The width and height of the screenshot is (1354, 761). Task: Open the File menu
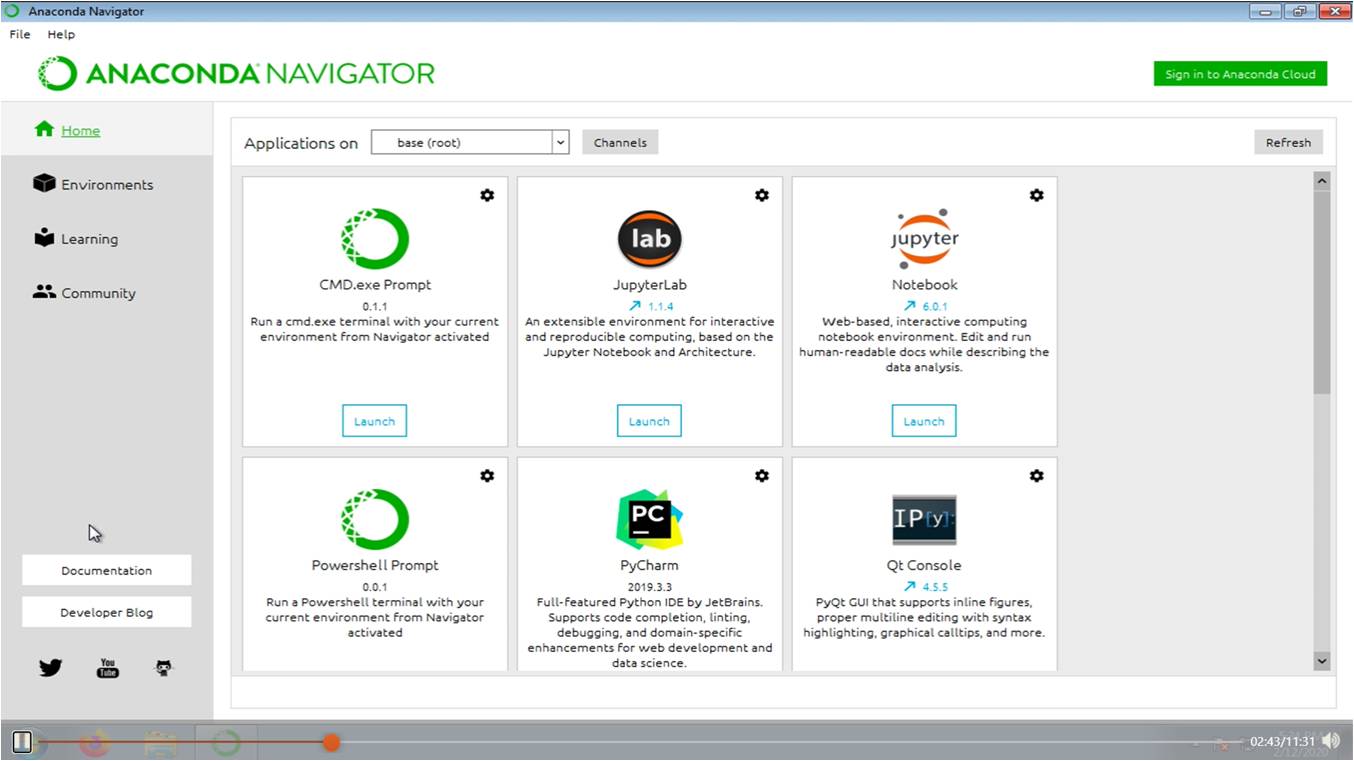(x=18, y=33)
